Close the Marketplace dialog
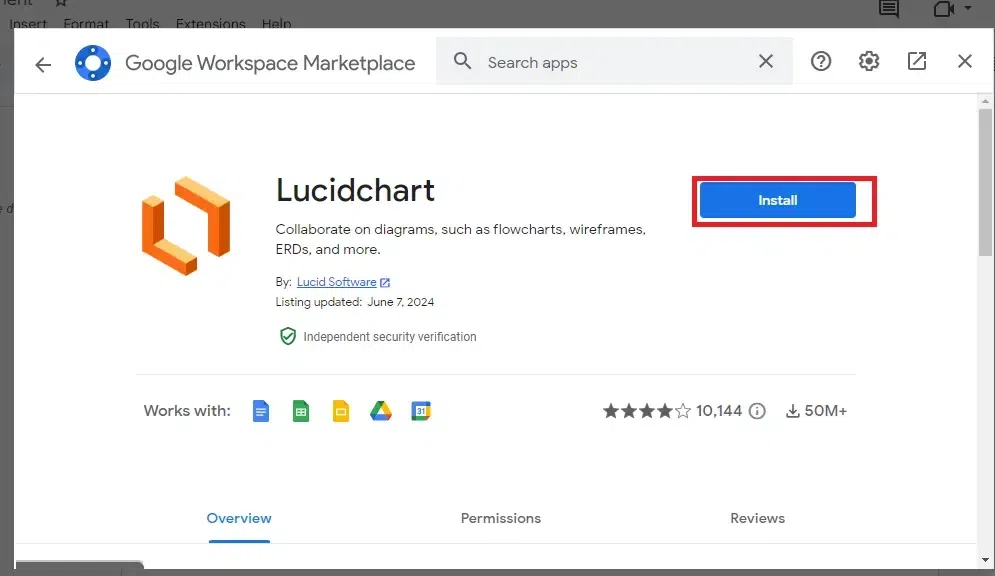This screenshot has height=576, width=995. [x=965, y=61]
